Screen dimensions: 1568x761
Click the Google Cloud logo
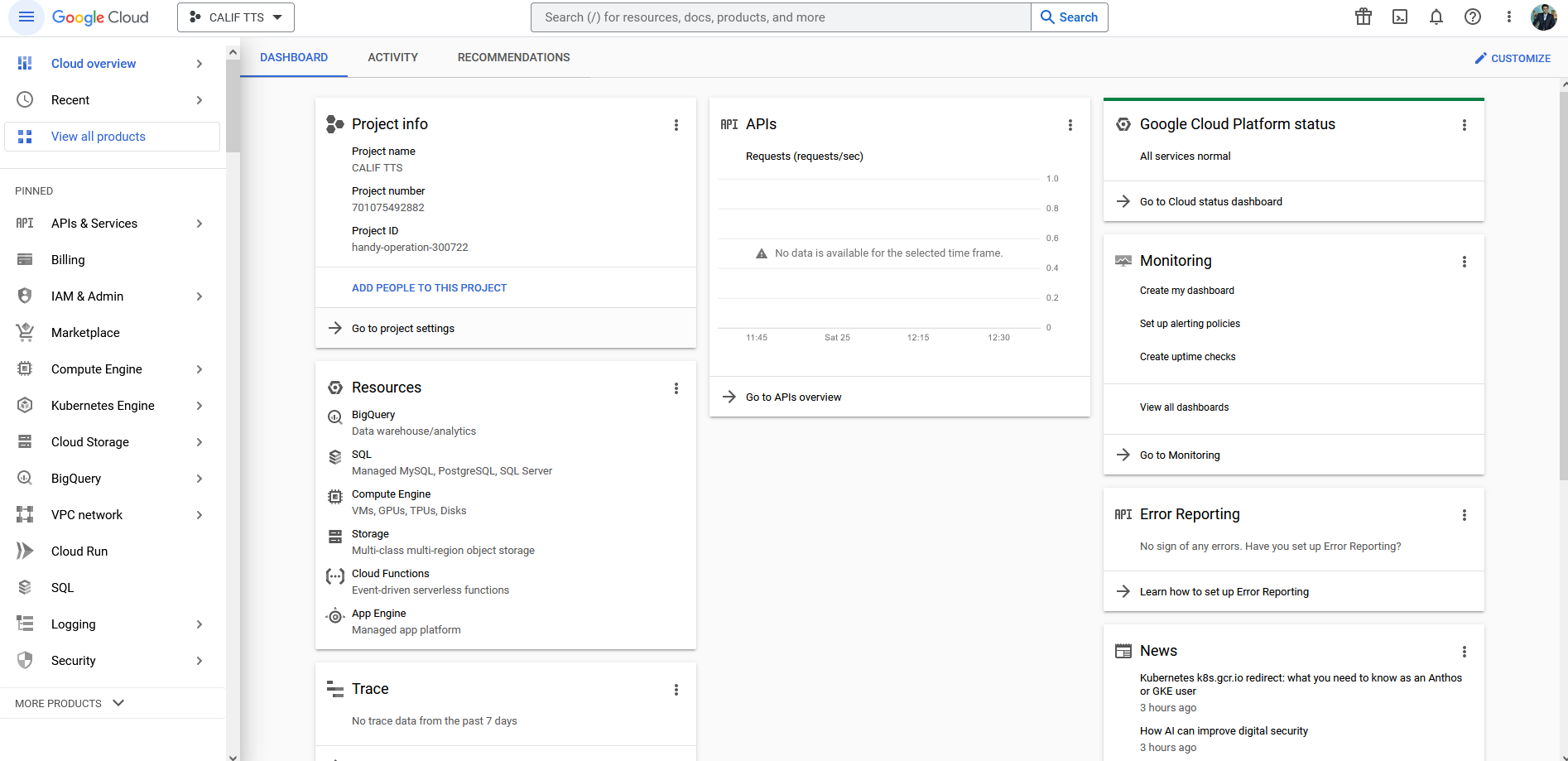point(100,17)
